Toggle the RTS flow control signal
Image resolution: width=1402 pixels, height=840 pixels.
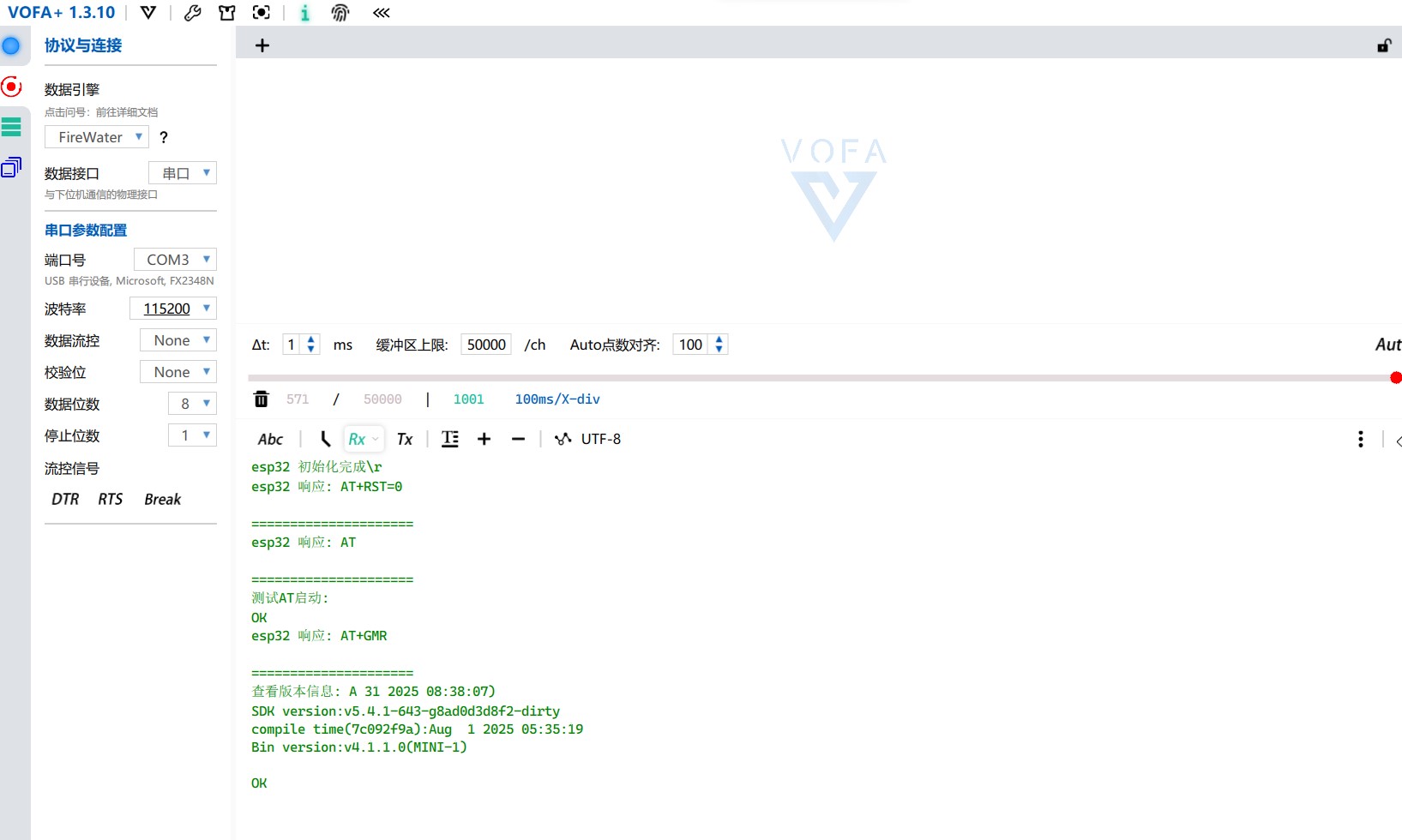pyautogui.click(x=111, y=499)
